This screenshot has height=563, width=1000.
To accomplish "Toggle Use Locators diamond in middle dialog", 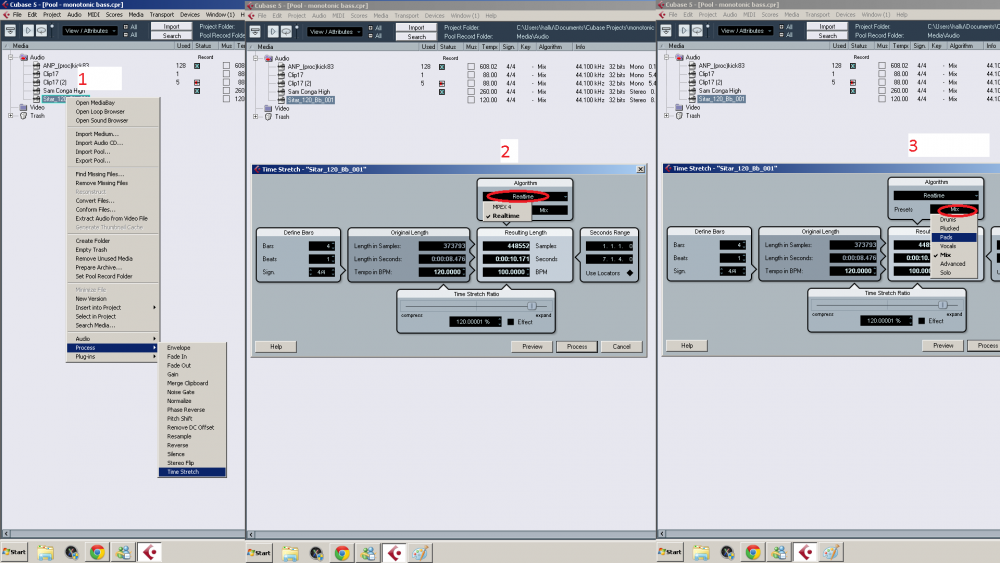I will click(x=629, y=273).
